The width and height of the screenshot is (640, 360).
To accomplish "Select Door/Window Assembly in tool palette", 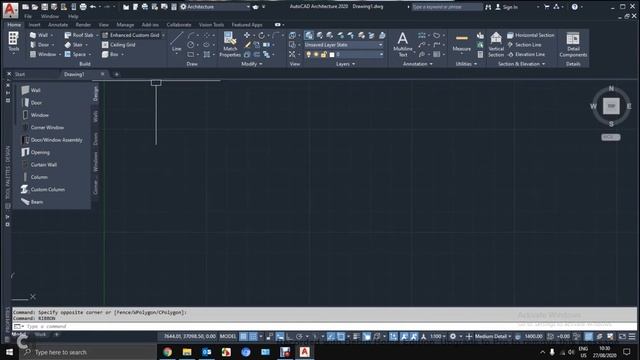I will (52, 140).
